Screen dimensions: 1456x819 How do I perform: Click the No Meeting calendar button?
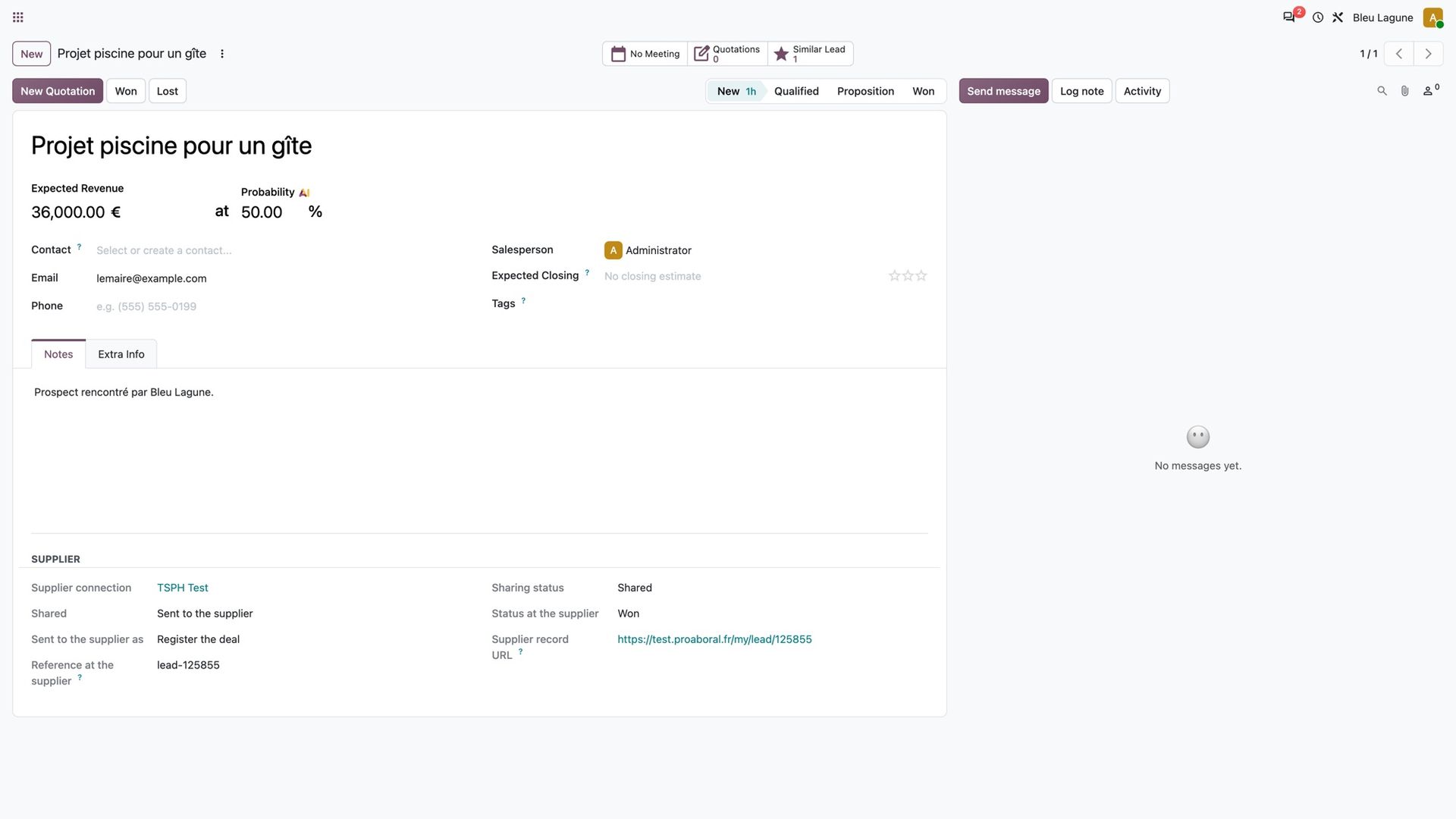[x=645, y=54]
